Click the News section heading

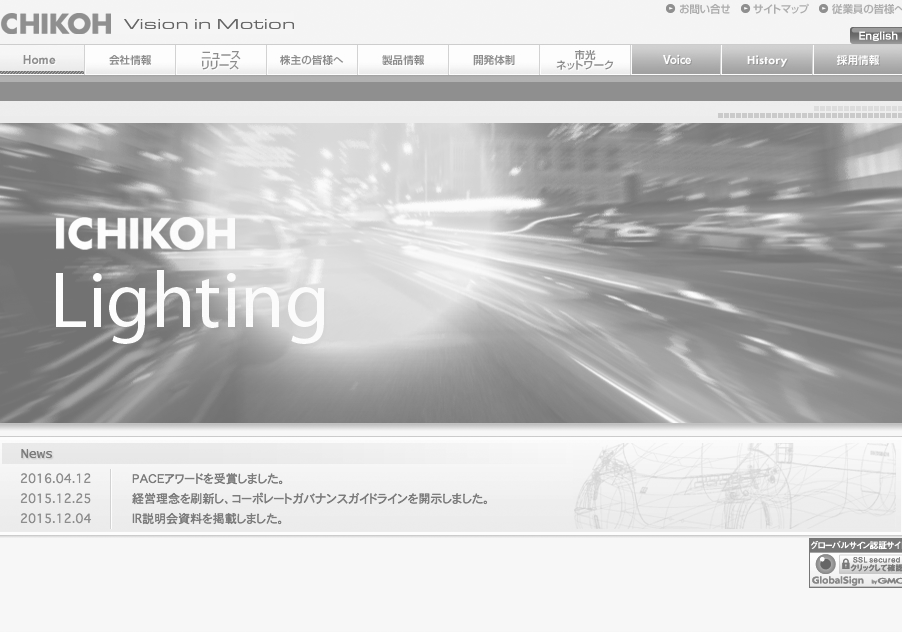tap(36, 454)
